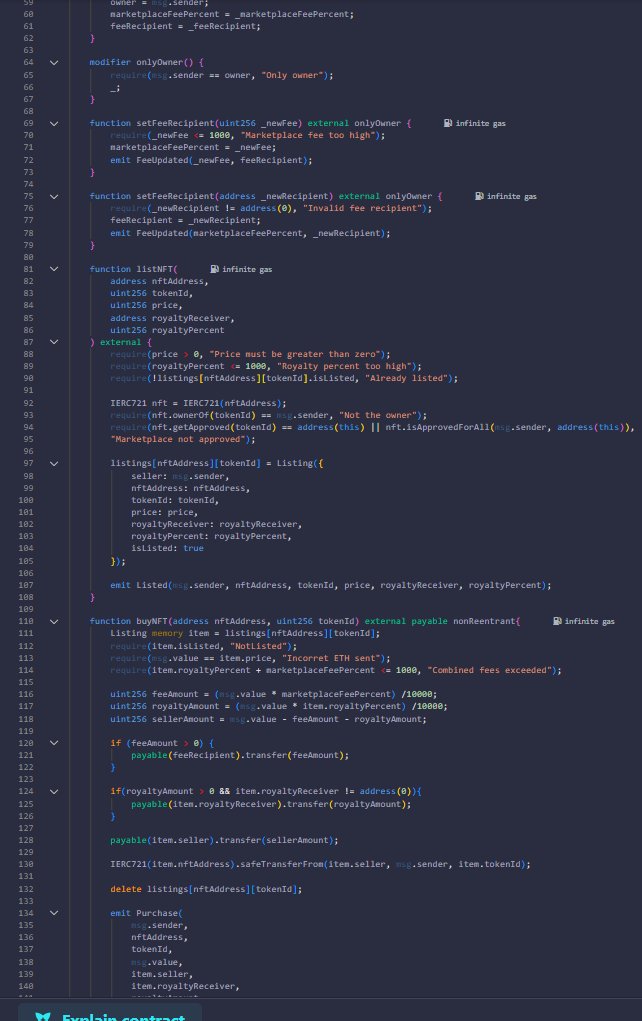Click the "Combined fees exceeded" string

click(490, 670)
